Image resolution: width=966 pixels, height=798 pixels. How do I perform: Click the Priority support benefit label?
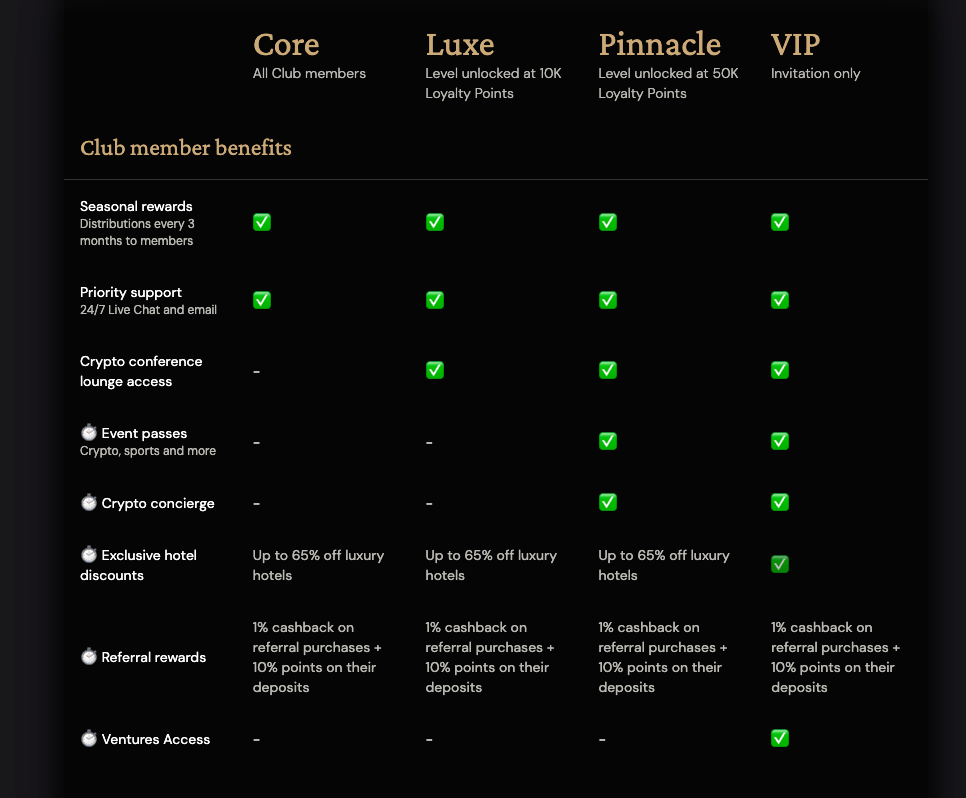(x=131, y=292)
